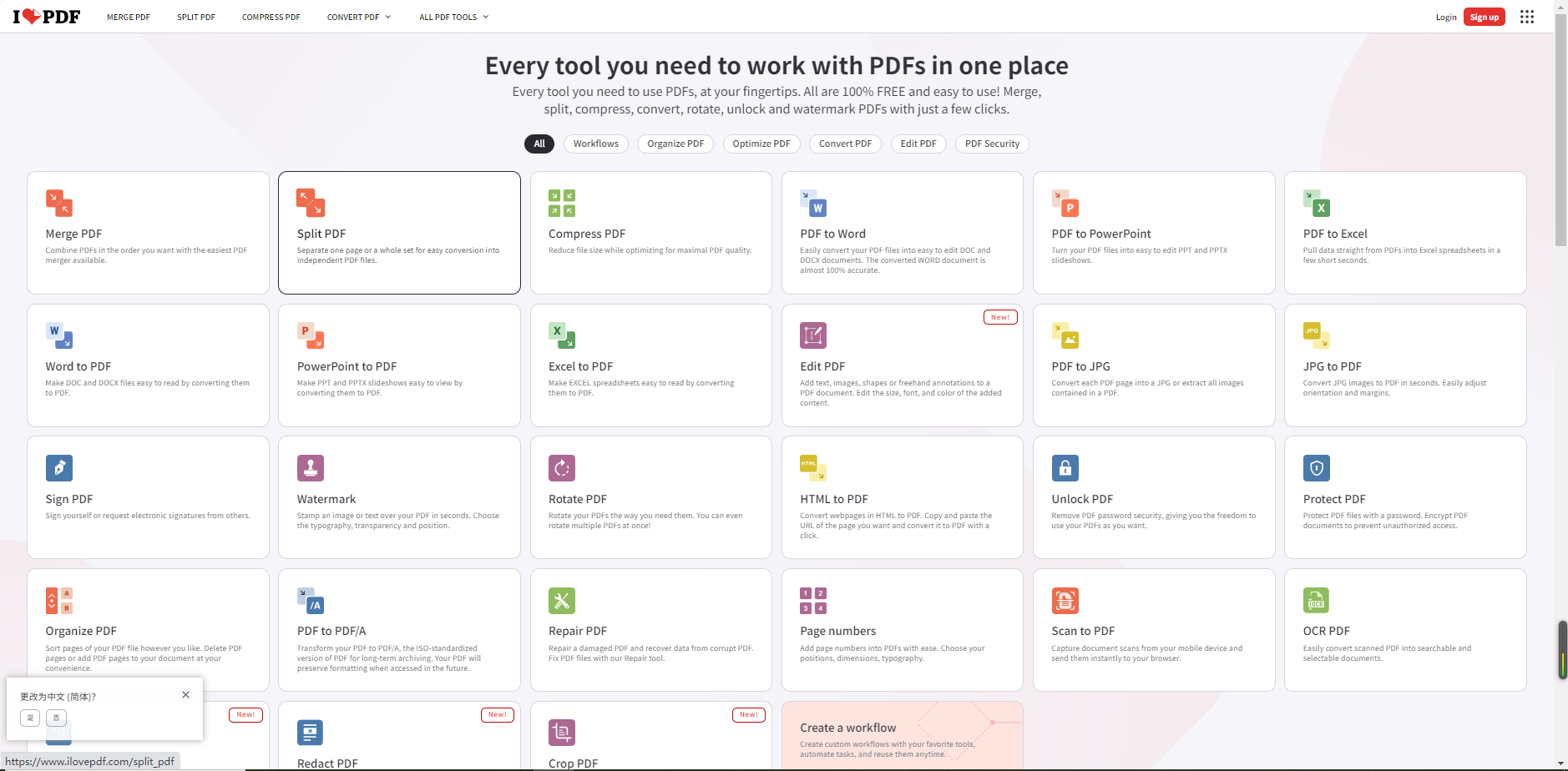
Task: Click the Unlock PDF description text
Action: click(x=1154, y=521)
